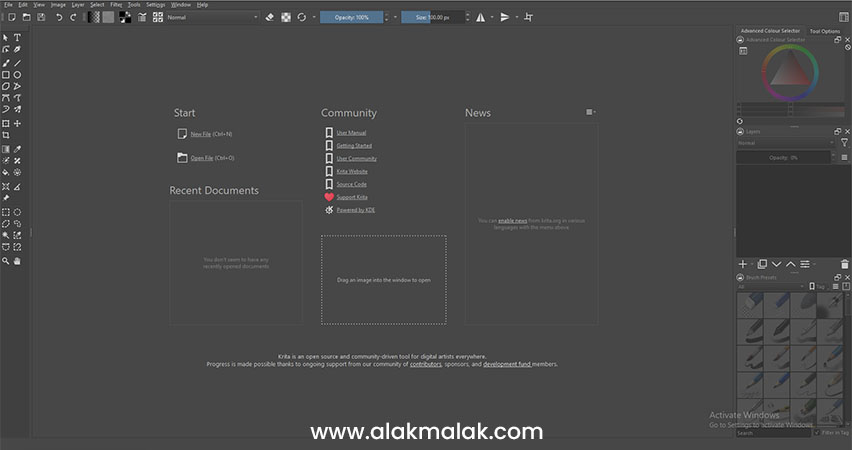Select the Gradient tool

pyautogui.click(x=6, y=149)
